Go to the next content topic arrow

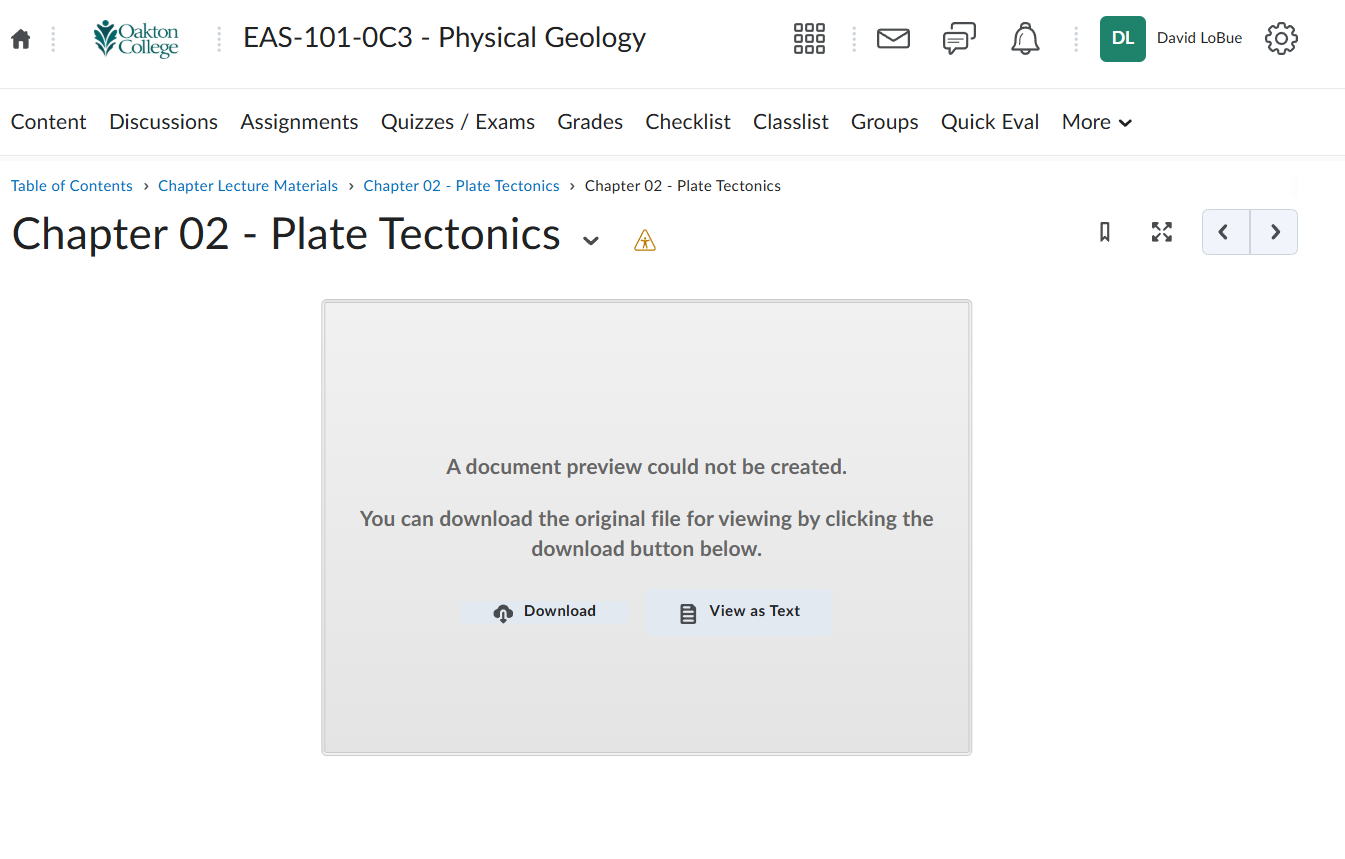(x=1274, y=232)
